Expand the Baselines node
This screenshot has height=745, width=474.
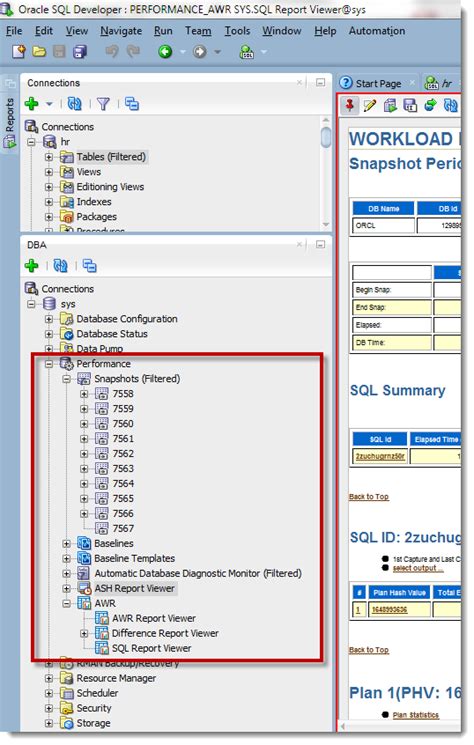coord(66,544)
